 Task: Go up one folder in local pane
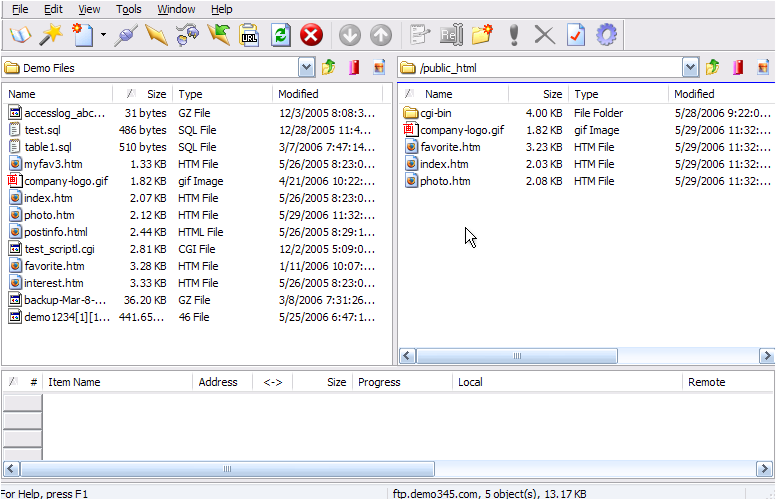[x=329, y=68]
